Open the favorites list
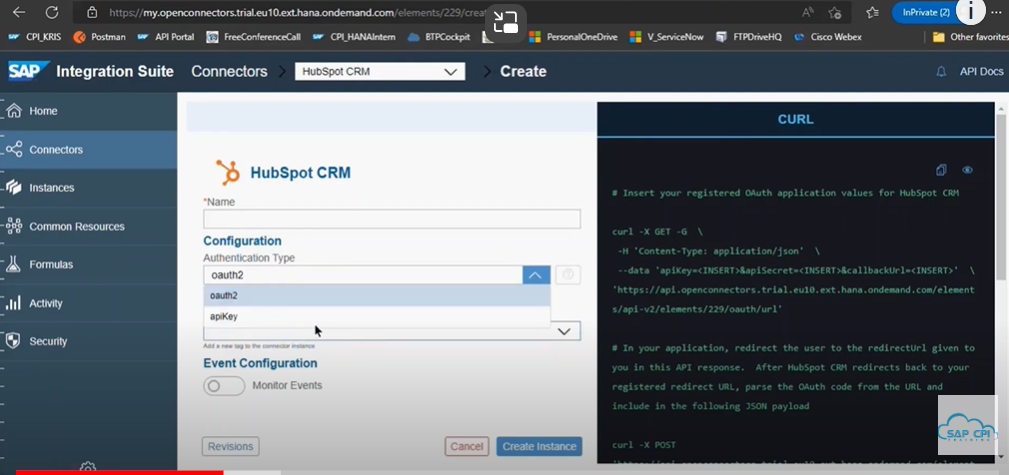The height and width of the screenshot is (475, 1009). pyautogui.click(x=872, y=12)
